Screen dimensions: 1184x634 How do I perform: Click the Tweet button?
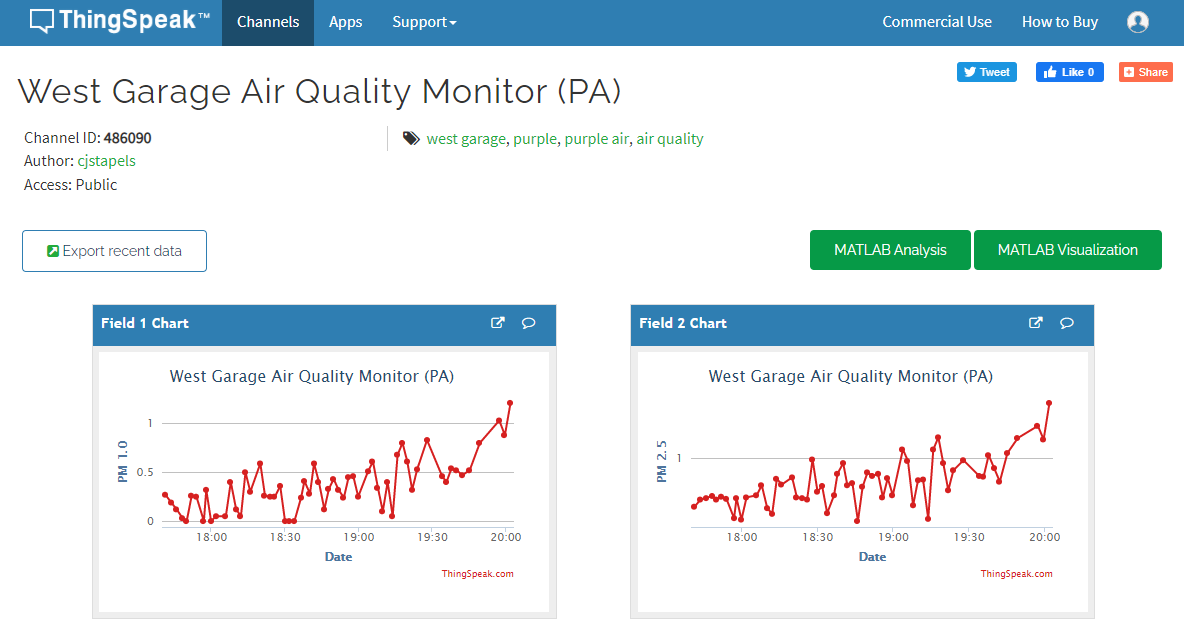(x=986, y=72)
